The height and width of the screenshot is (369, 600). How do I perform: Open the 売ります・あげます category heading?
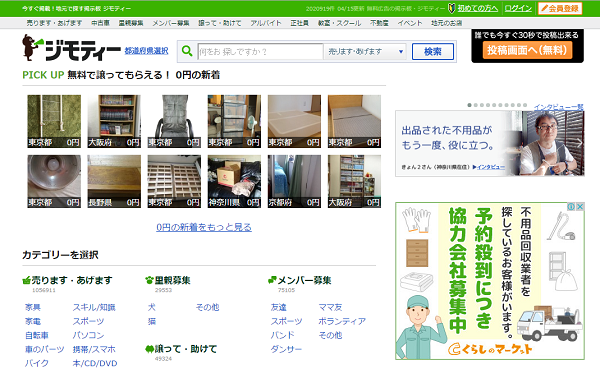[72, 281]
